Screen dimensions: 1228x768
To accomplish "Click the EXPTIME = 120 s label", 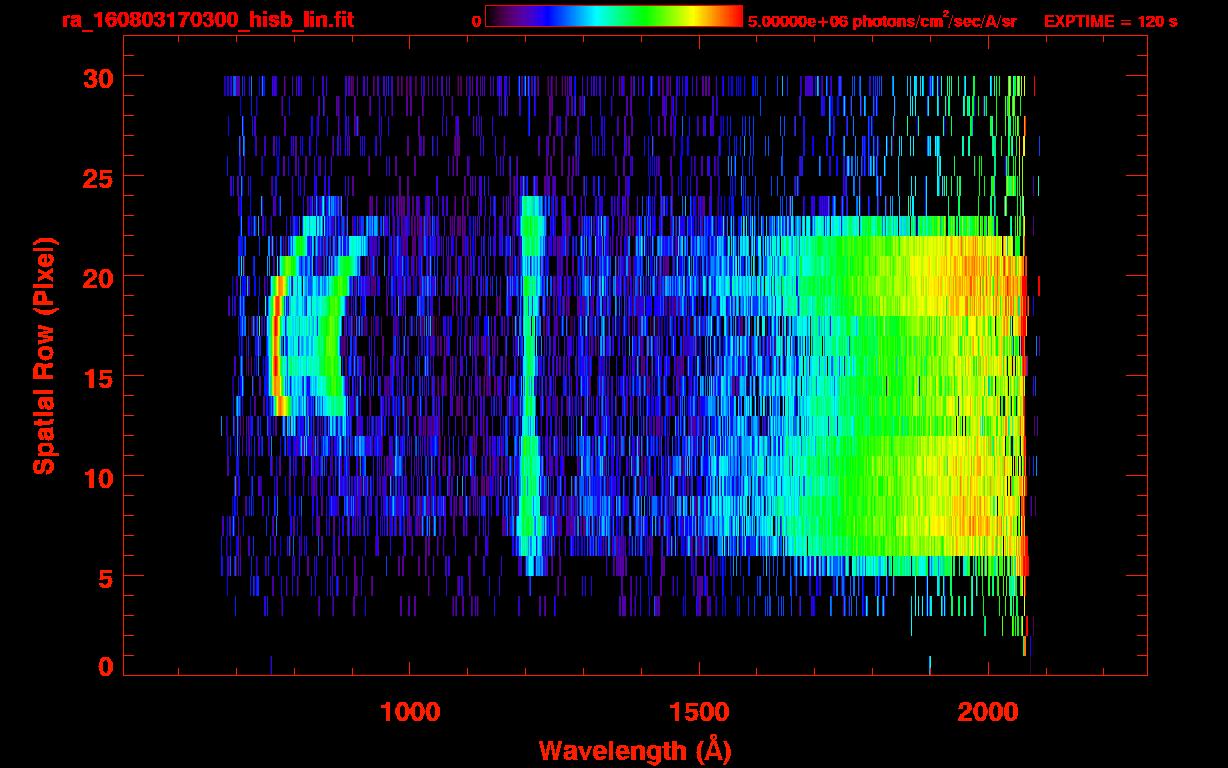I will tap(1110, 21).
